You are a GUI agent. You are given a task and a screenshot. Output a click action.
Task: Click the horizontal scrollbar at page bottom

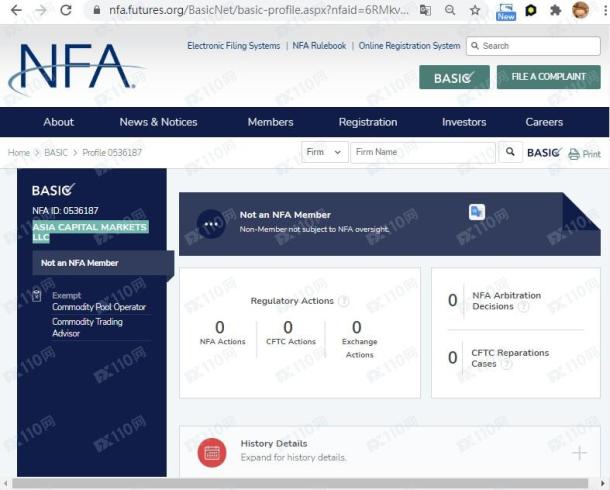300,484
